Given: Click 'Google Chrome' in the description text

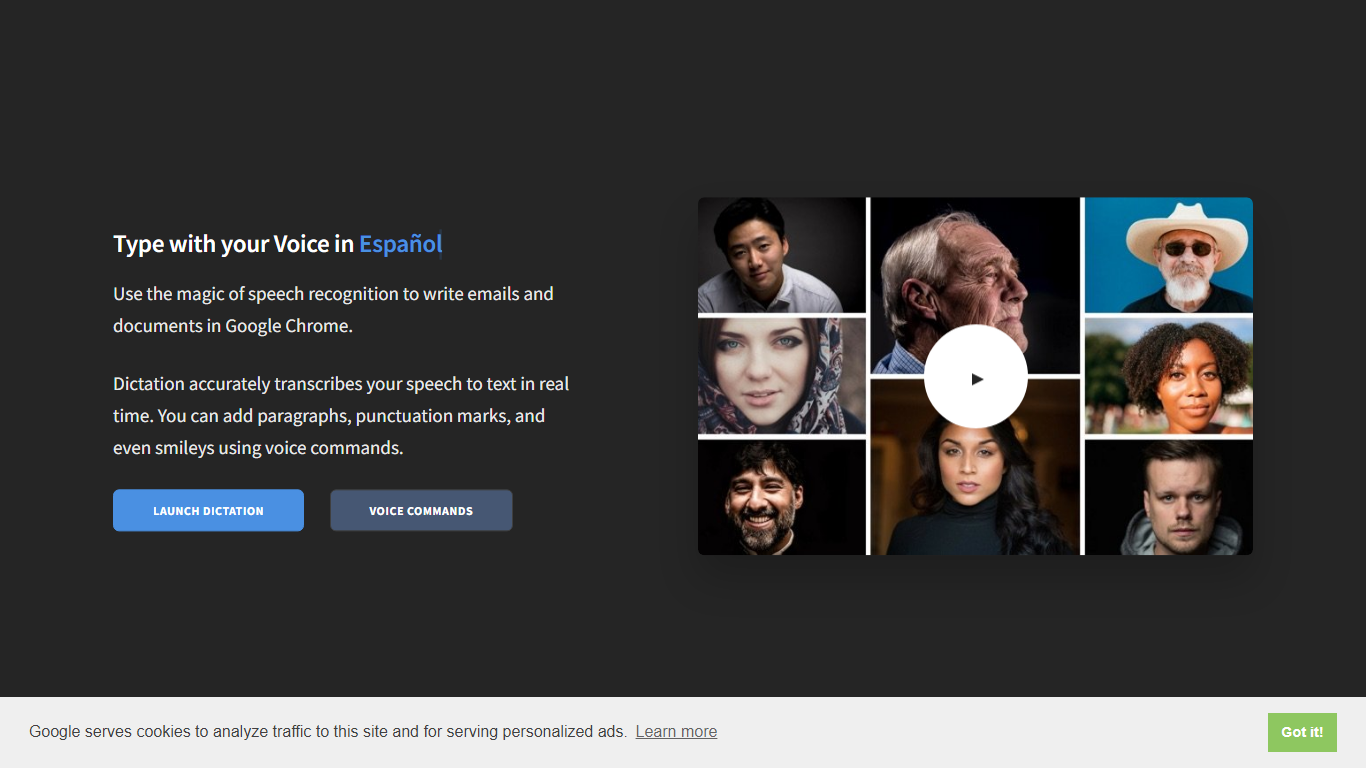Looking at the screenshot, I should point(288,326).
